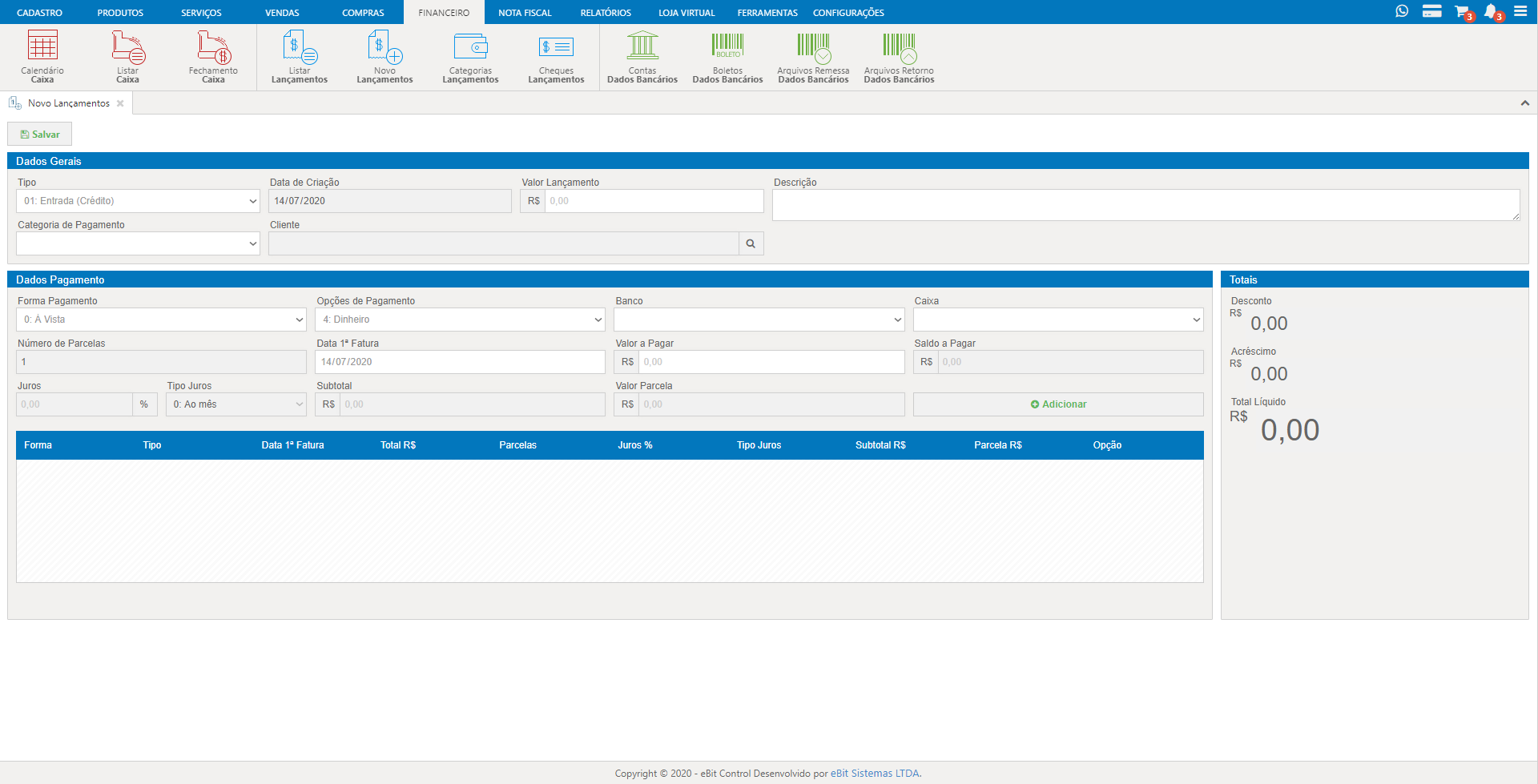The height and width of the screenshot is (784, 1538).
Task: Click the Data 1ª Fatura field
Action: [460, 362]
